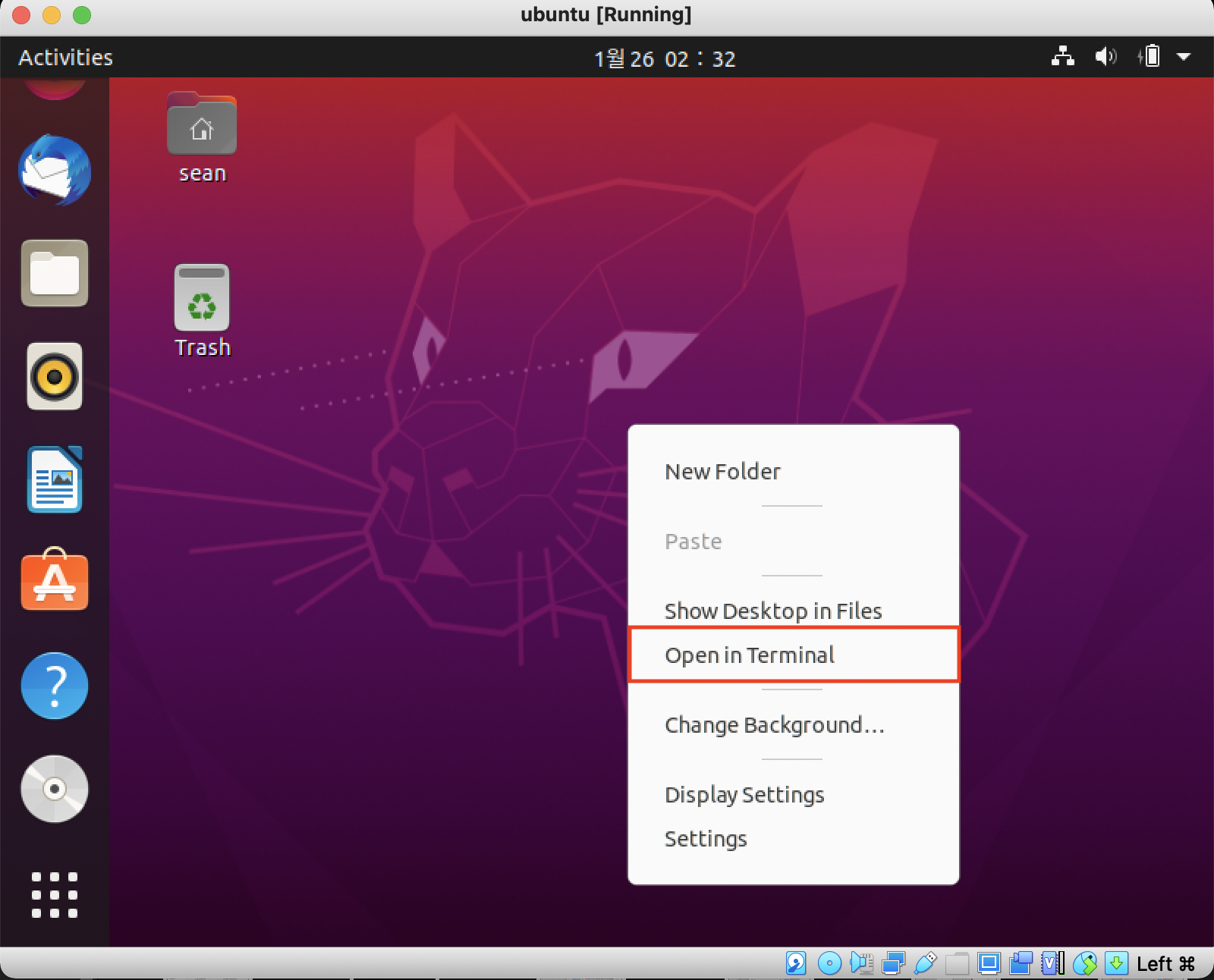Screen dimensions: 1214x980
Task: Select the sean home folder desktop icon
Action: [x=202, y=138]
